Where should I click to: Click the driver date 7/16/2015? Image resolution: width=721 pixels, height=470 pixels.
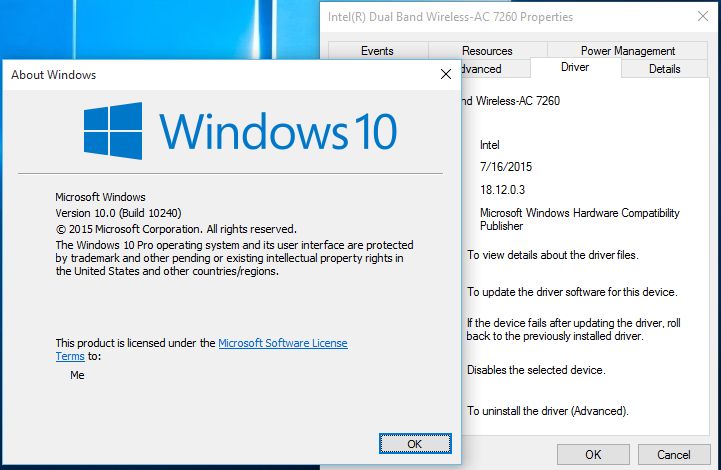click(506, 167)
